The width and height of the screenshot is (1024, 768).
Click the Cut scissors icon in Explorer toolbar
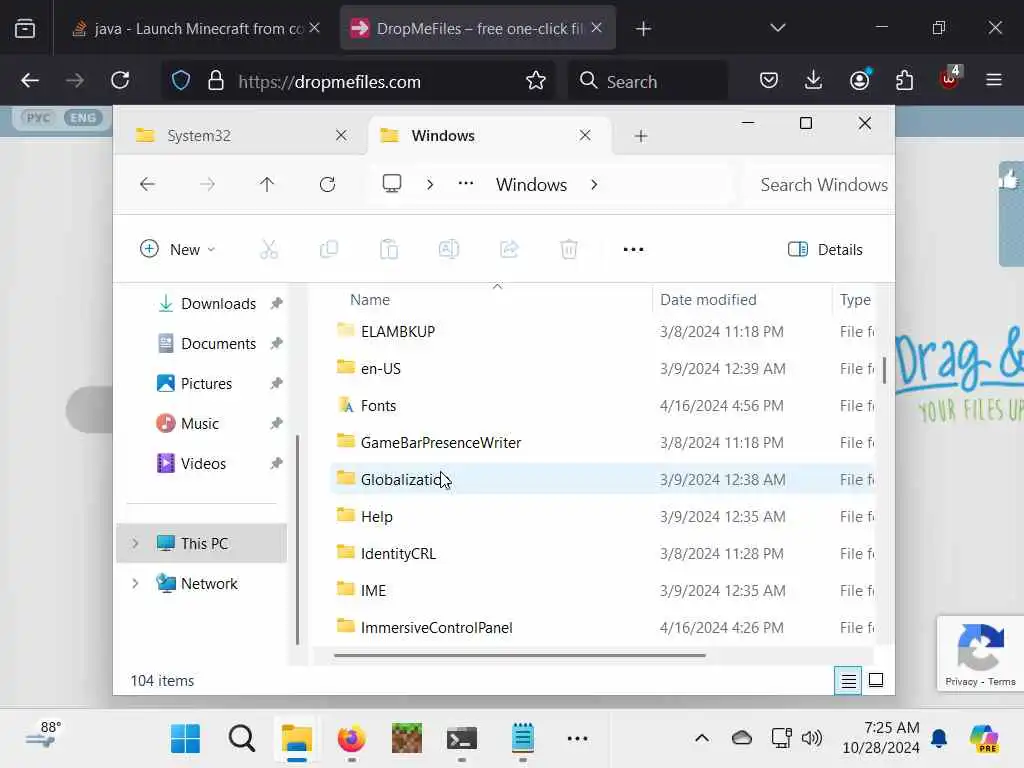click(268, 249)
